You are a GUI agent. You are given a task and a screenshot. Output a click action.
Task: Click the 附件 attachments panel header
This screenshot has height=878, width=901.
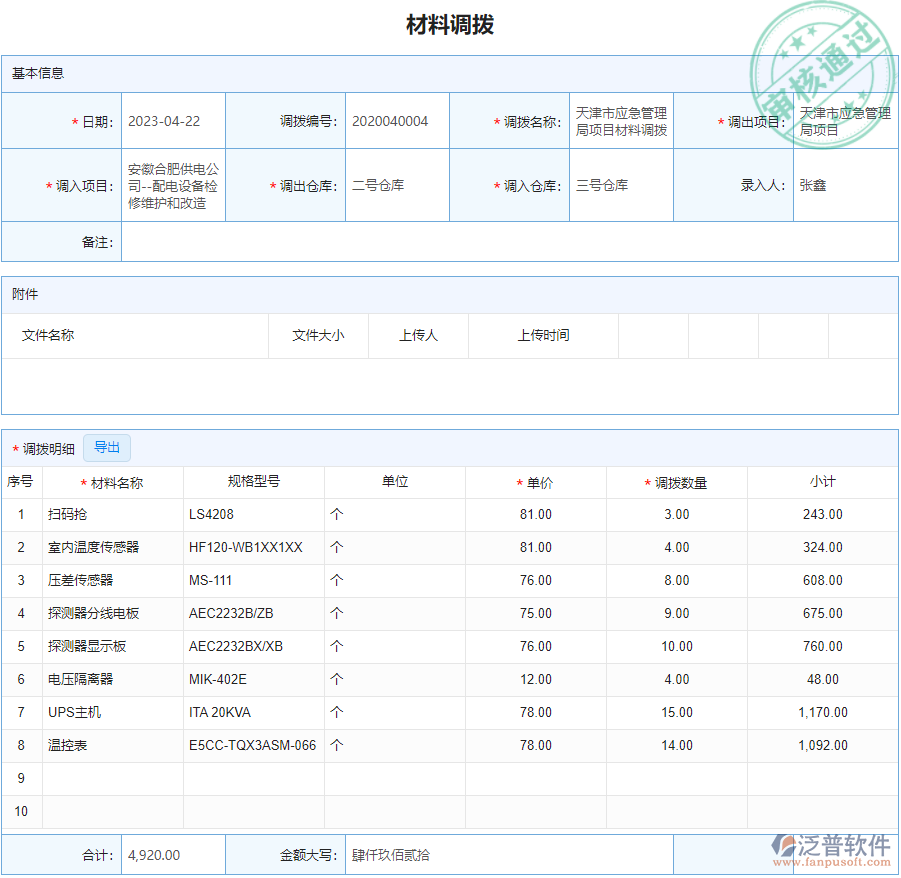tap(25, 294)
